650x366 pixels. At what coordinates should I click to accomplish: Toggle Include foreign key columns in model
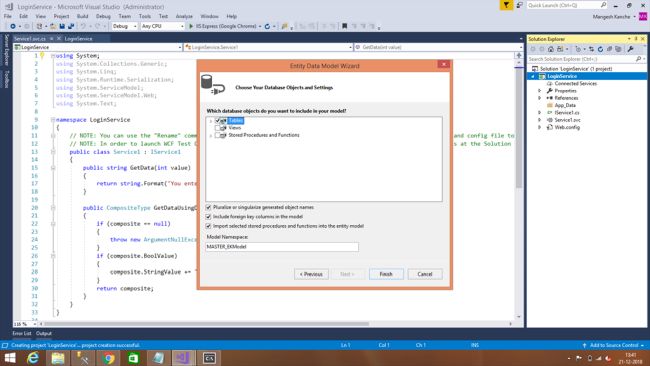coord(209,217)
